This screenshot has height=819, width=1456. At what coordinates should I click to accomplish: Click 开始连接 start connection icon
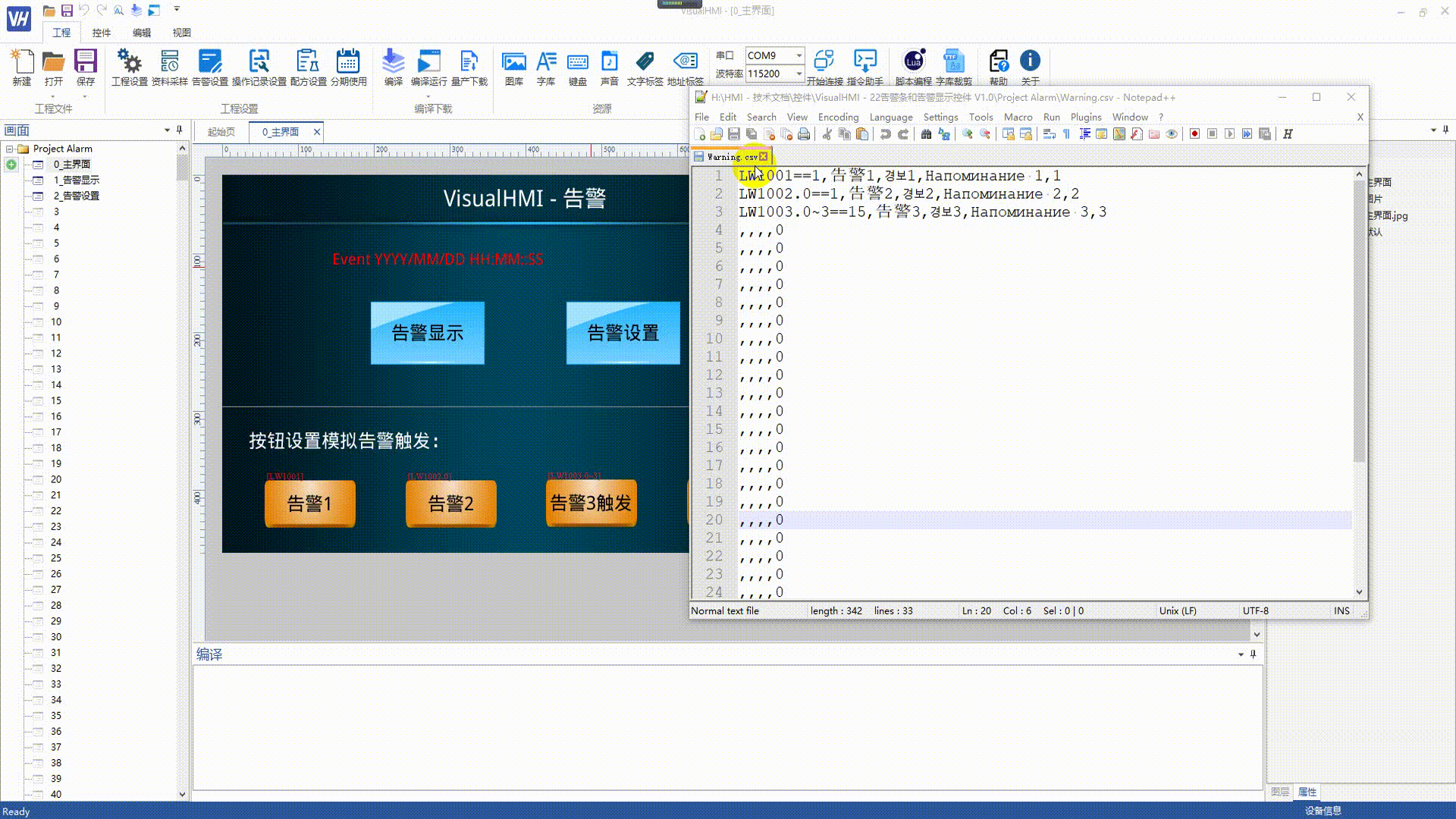pyautogui.click(x=824, y=62)
